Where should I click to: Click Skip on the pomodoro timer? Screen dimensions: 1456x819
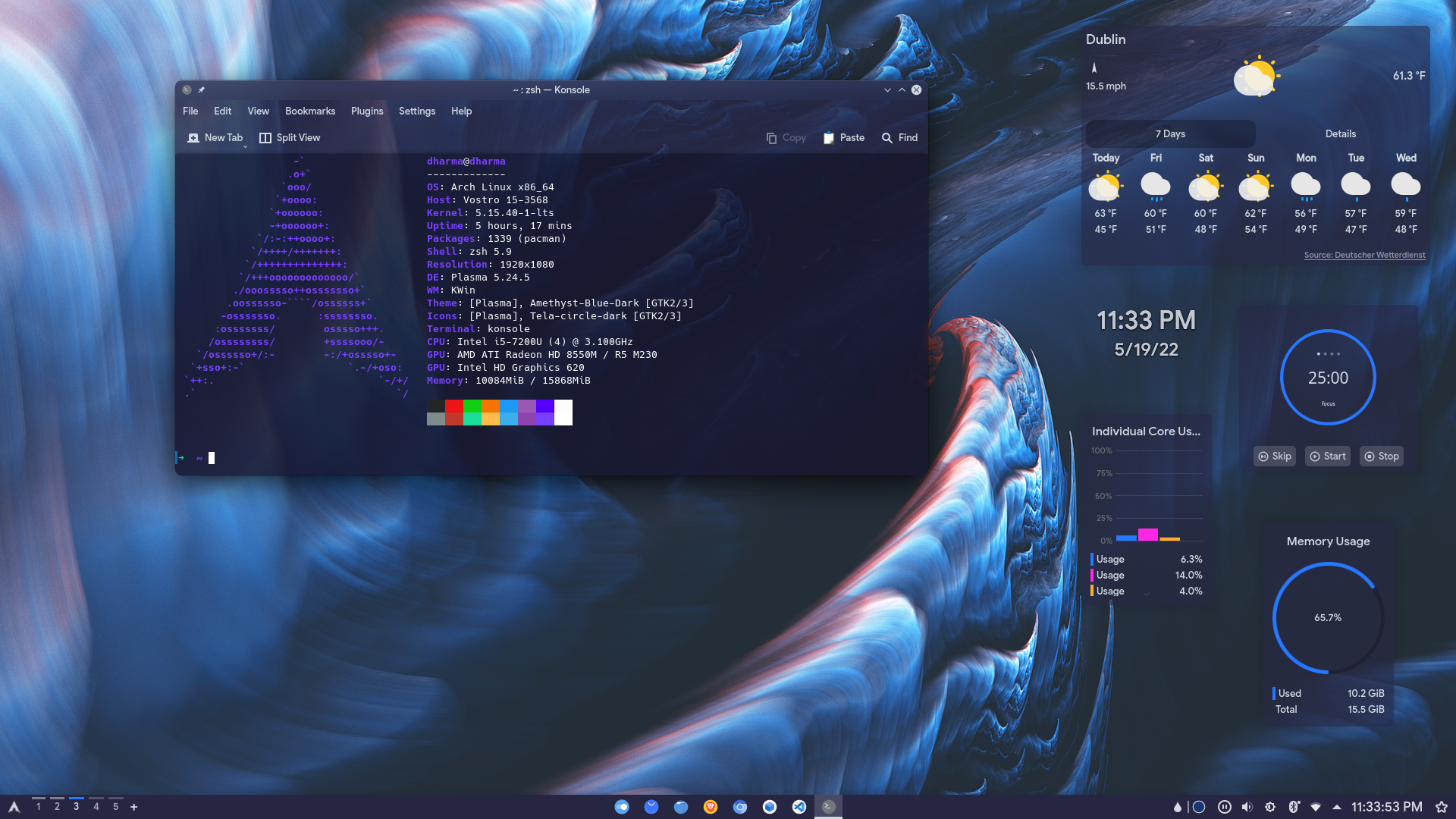tap(1275, 456)
